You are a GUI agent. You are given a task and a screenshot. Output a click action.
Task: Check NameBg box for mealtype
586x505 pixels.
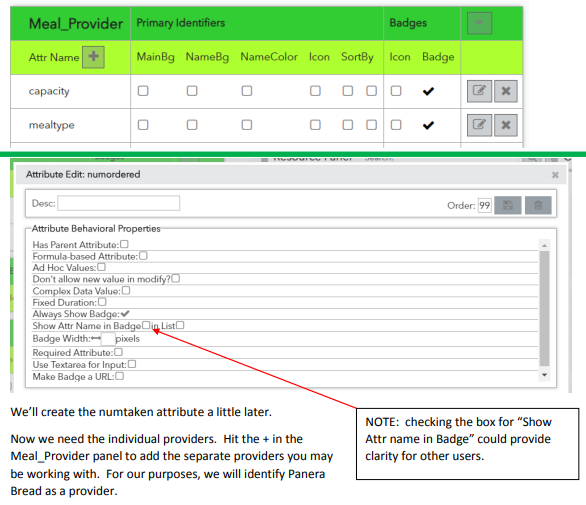(x=192, y=124)
